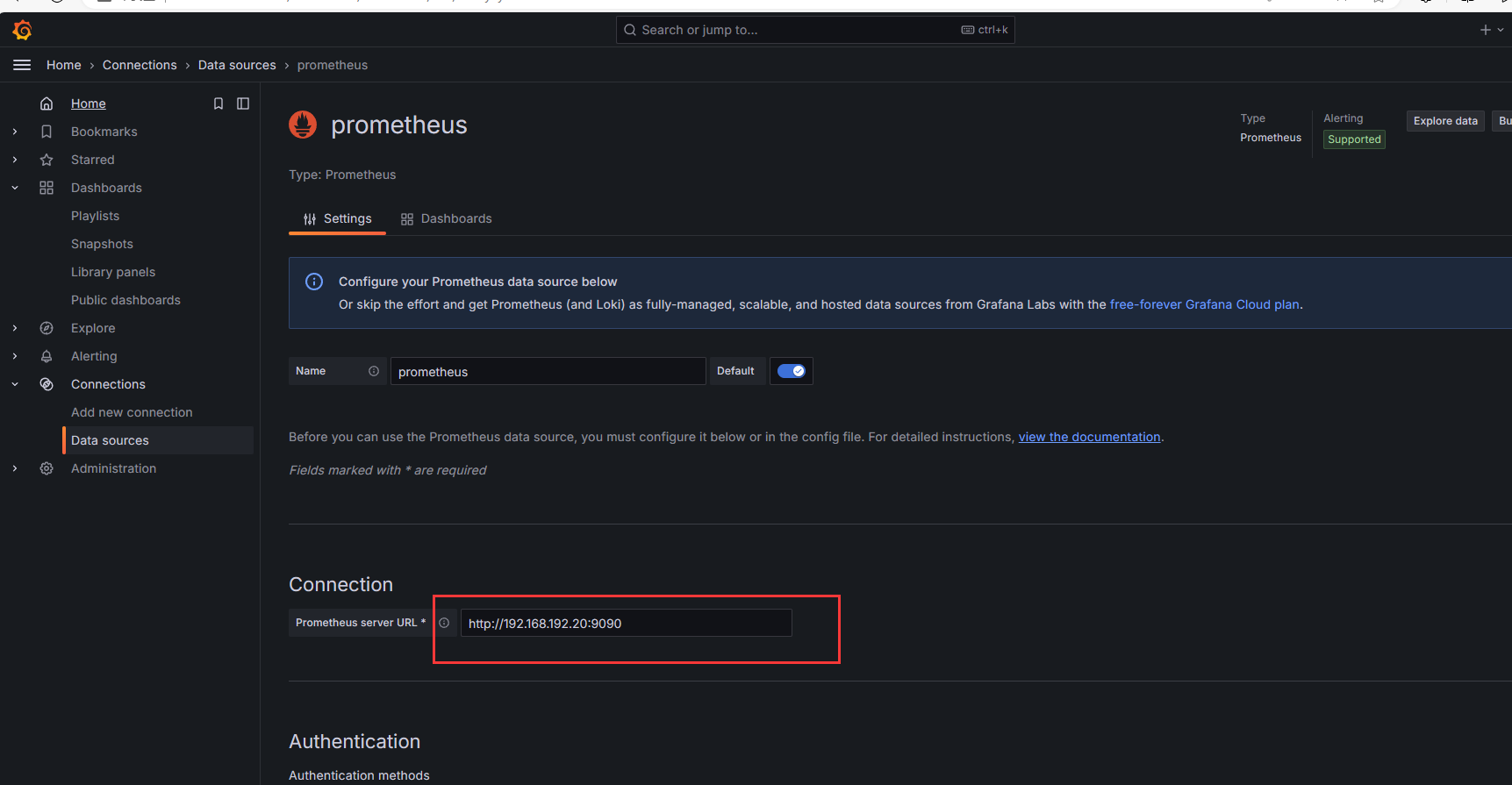Click the Explore data button
1512x785 pixels.
tap(1445, 121)
